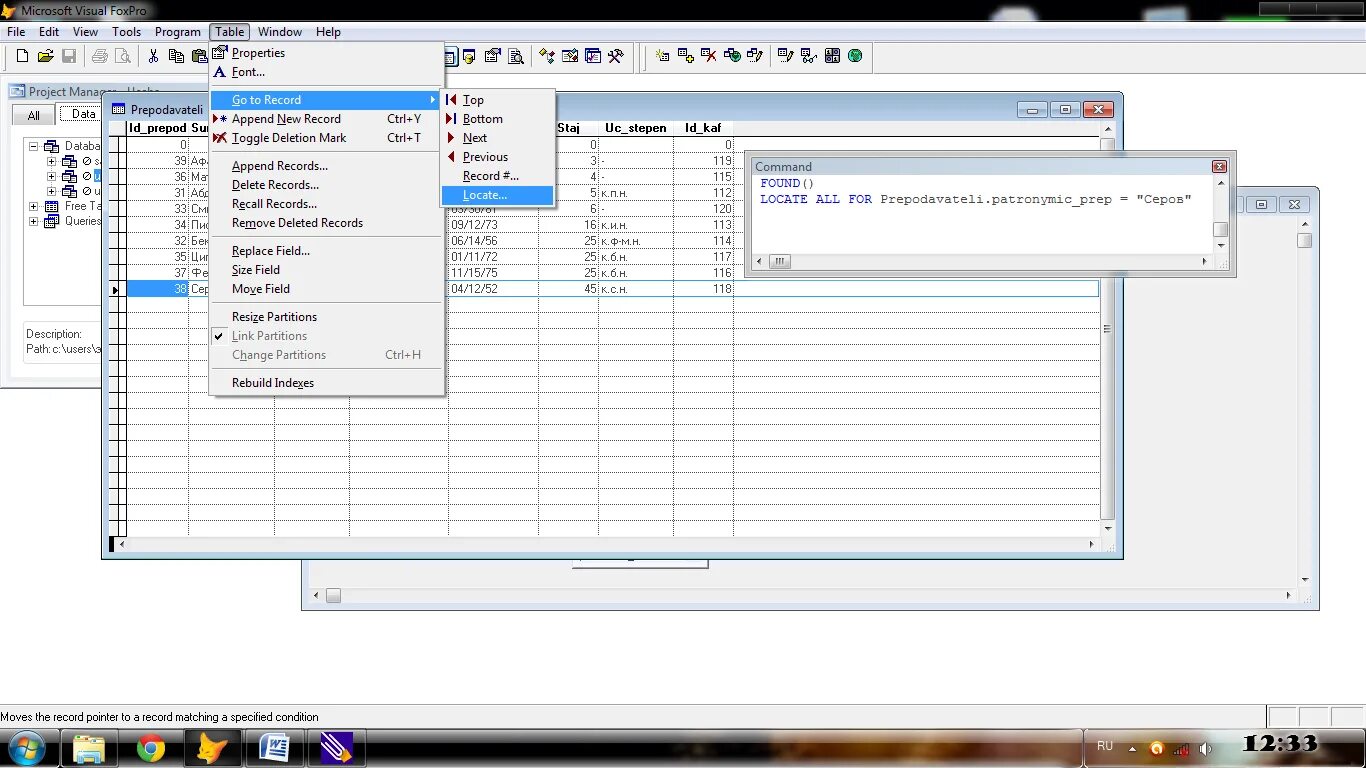The width and height of the screenshot is (1366, 768).
Task: Expand the Queries tree node
Action: 34,221
